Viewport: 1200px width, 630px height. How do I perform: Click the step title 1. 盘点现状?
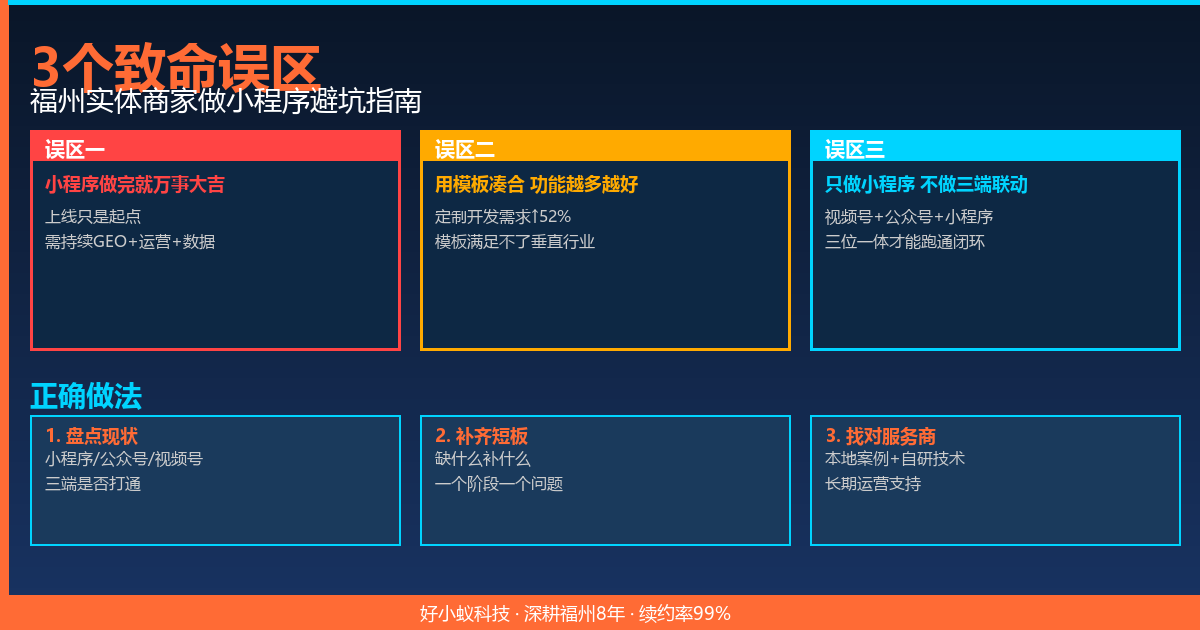91,436
